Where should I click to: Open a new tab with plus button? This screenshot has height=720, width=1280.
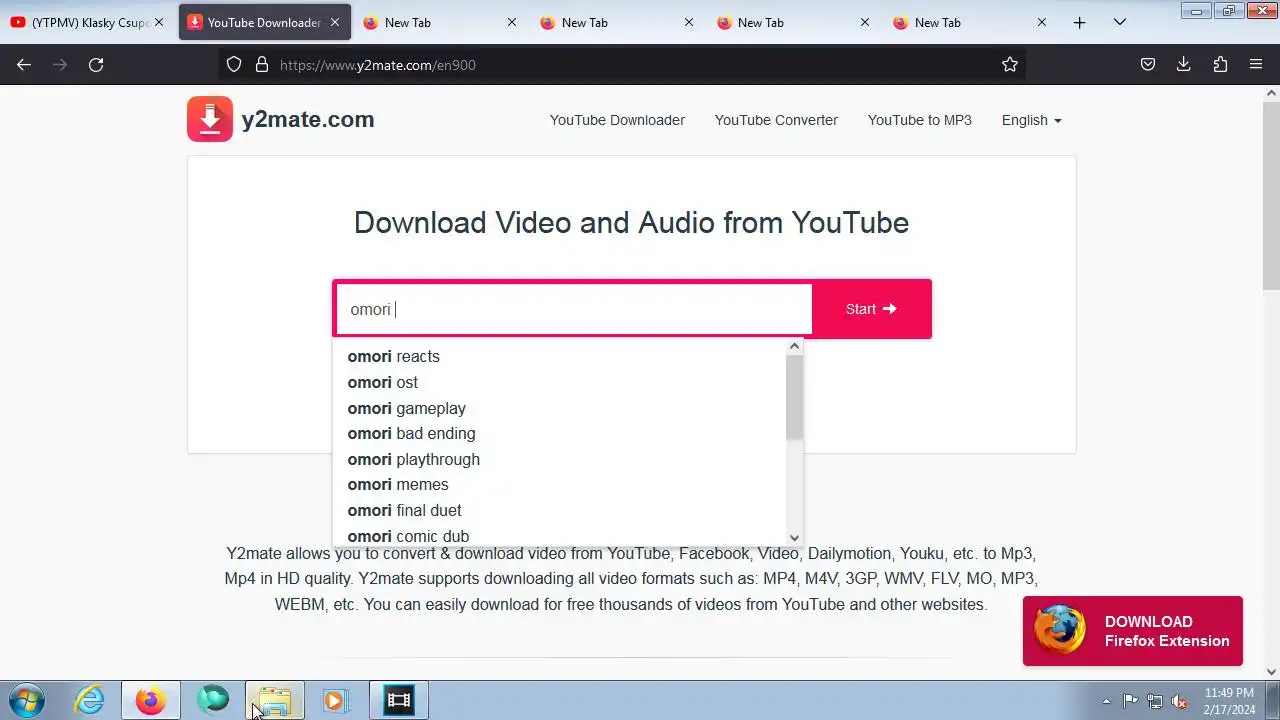coord(1079,22)
